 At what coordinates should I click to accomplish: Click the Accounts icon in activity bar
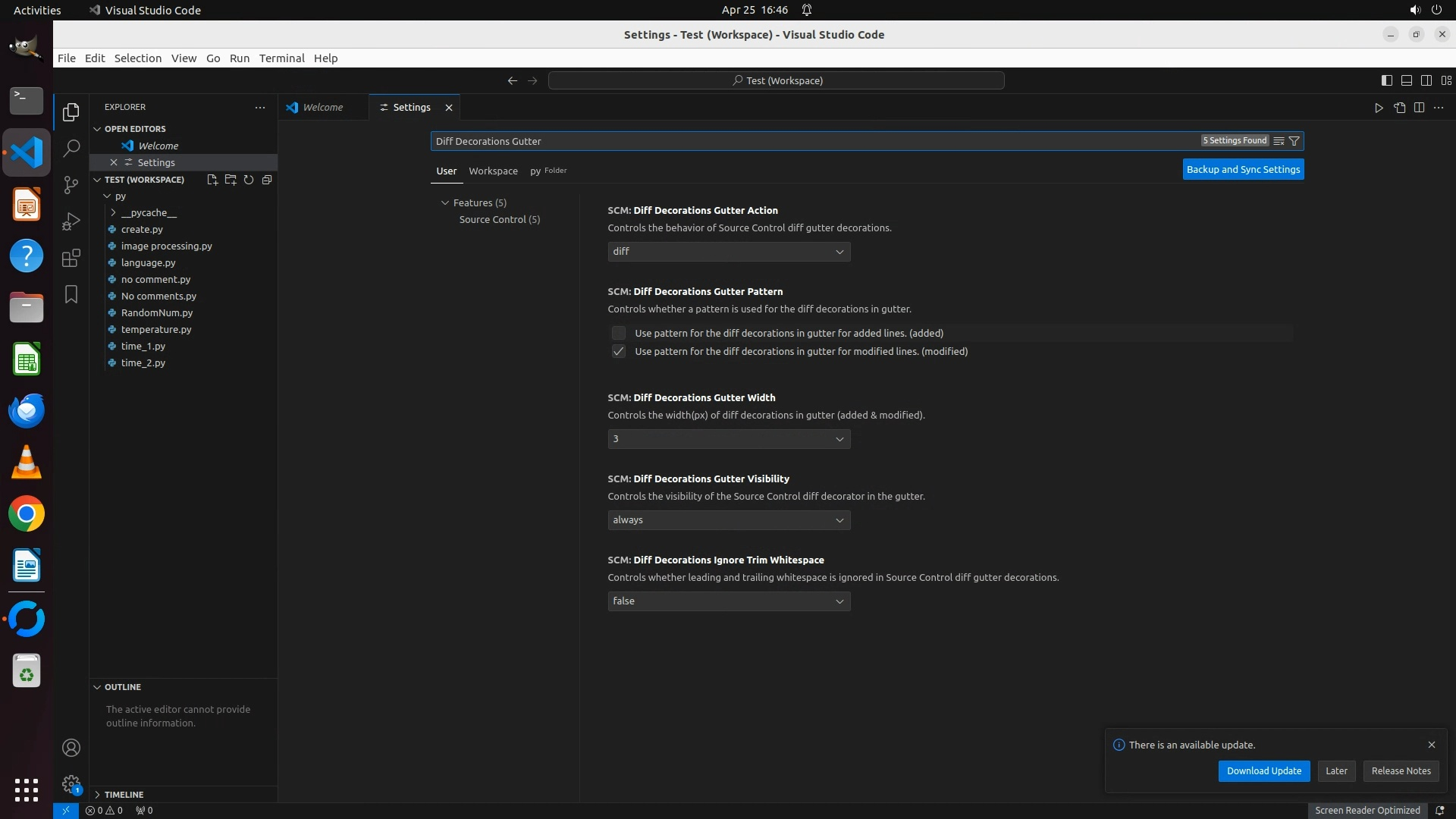tap(71, 748)
